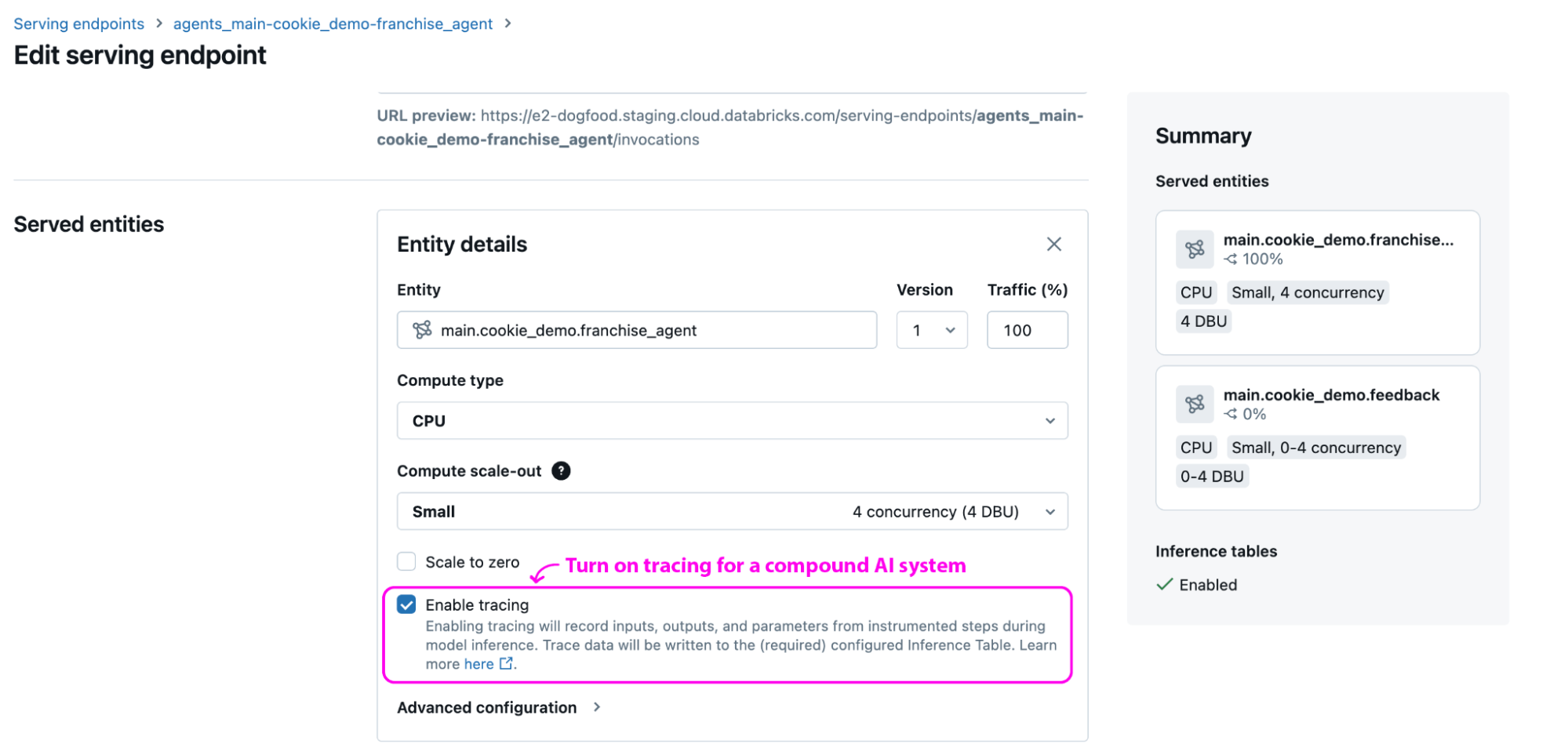Screen dimensions: 1568x751
Task: Open the Compute scale-out Small dropdown
Action: point(732,512)
